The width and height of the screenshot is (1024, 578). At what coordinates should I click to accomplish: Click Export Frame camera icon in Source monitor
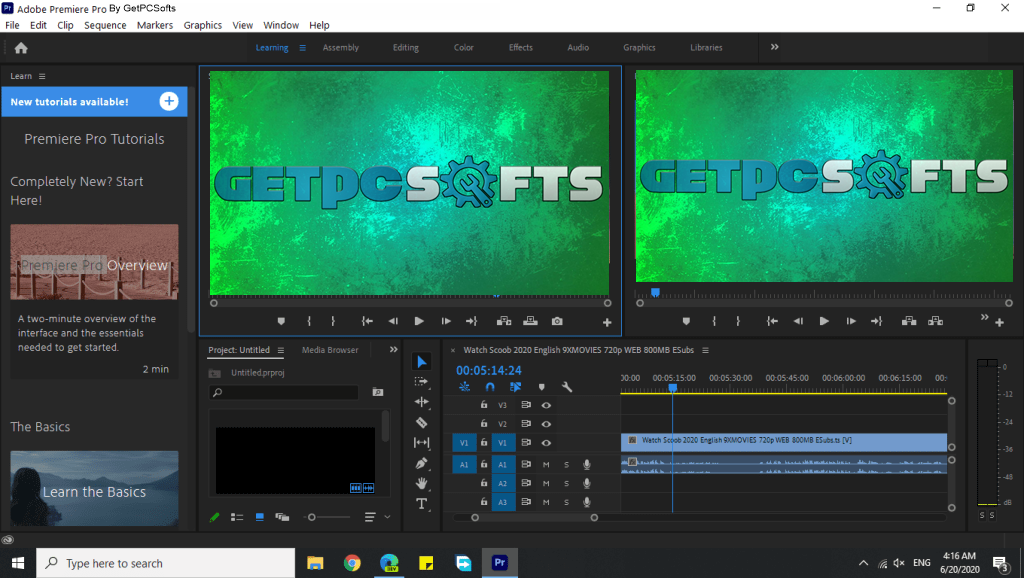pyautogui.click(x=556, y=321)
